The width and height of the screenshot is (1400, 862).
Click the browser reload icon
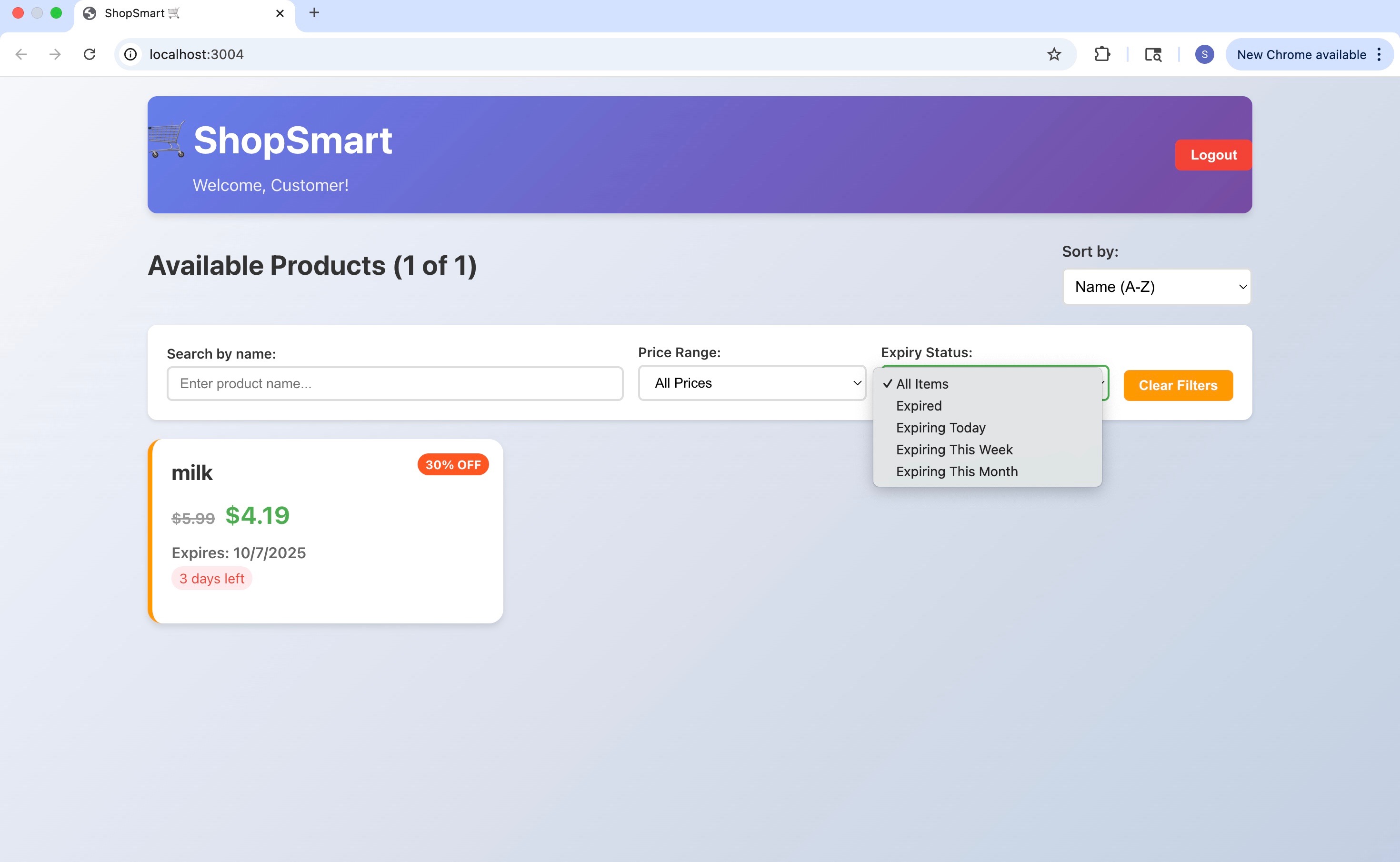point(90,54)
